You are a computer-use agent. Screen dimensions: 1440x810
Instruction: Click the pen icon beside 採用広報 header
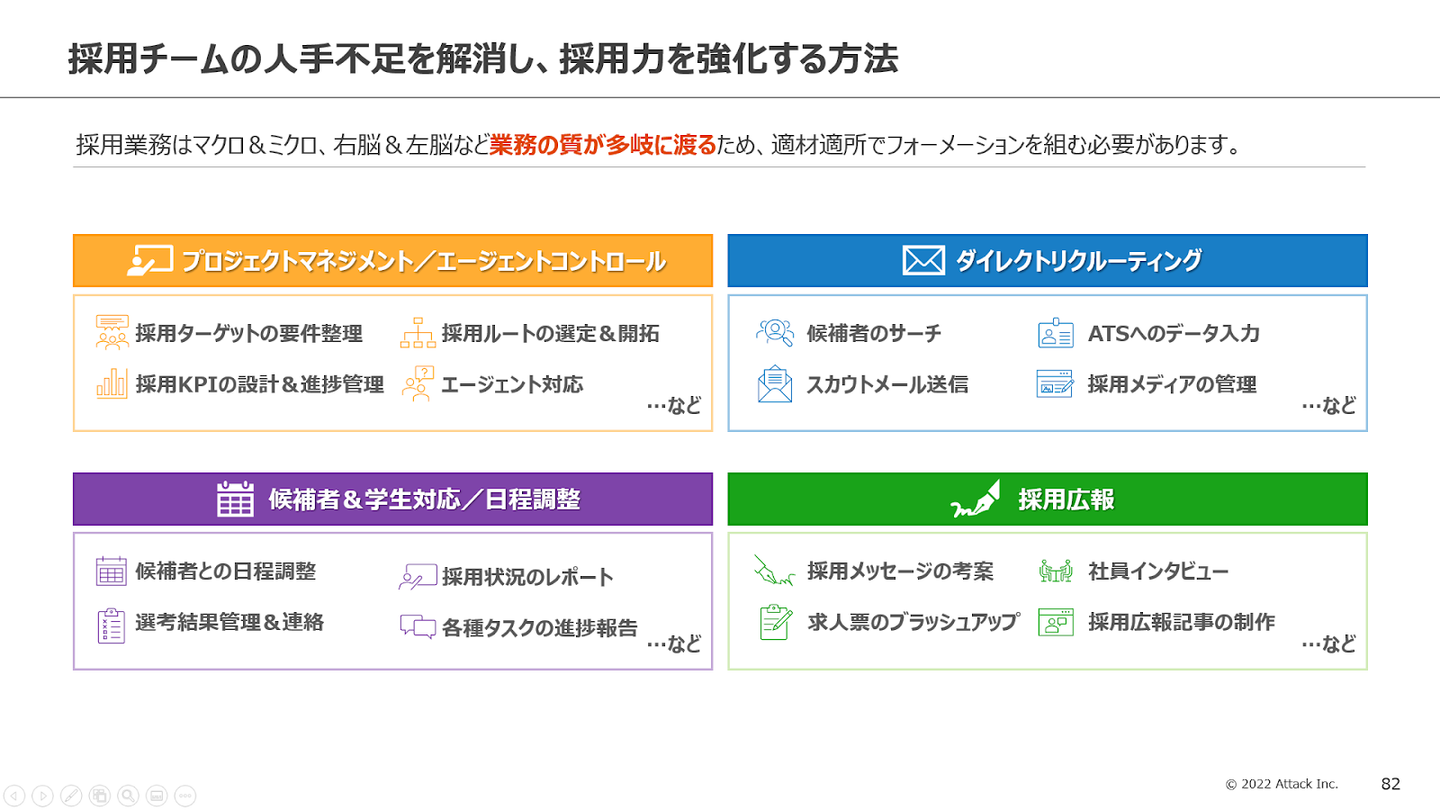tap(975, 499)
